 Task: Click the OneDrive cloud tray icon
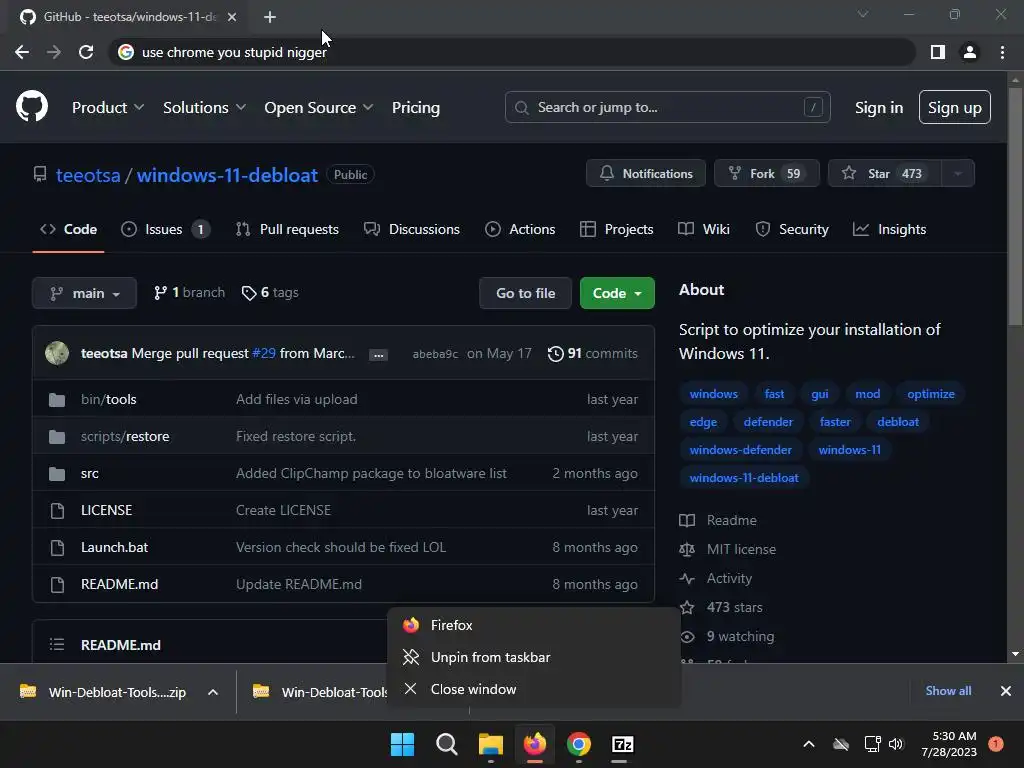point(841,744)
